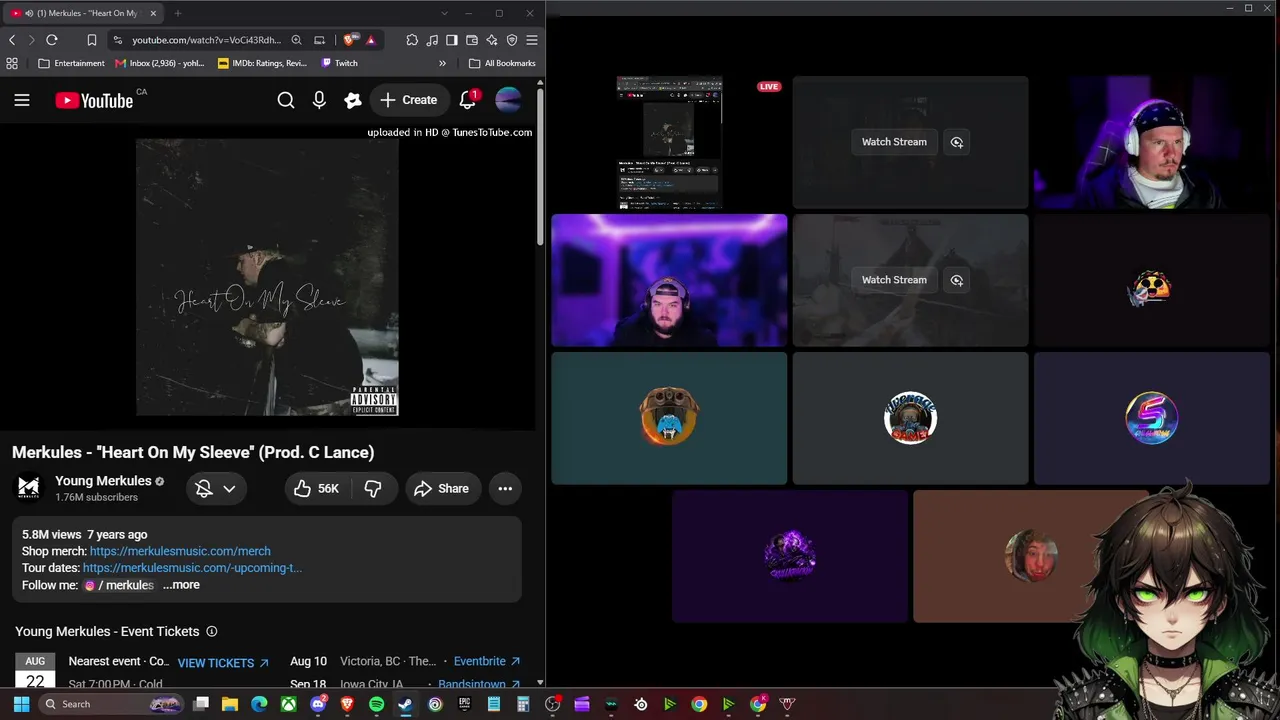
Task: Click the YouTube page scrollbar
Action: [x=540, y=166]
